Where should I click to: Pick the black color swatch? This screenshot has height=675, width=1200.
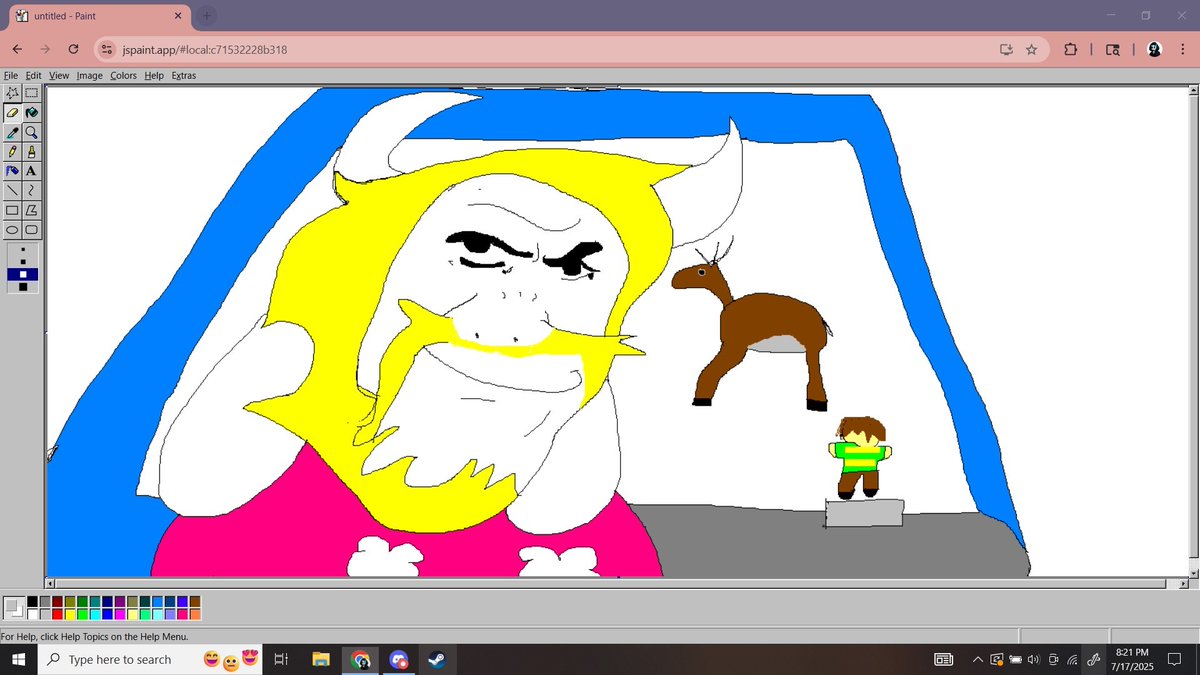coord(32,602)
